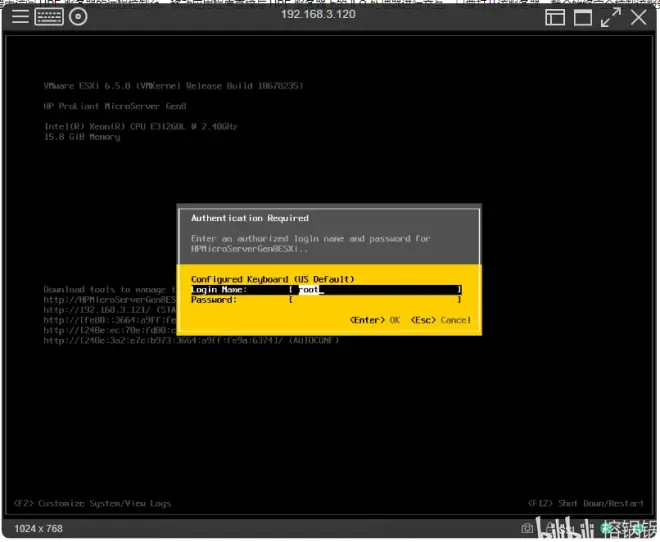Toggle full screen arrows icon
Image resolution: width=660 pixels, height=542 pixels.
(610, 18)
